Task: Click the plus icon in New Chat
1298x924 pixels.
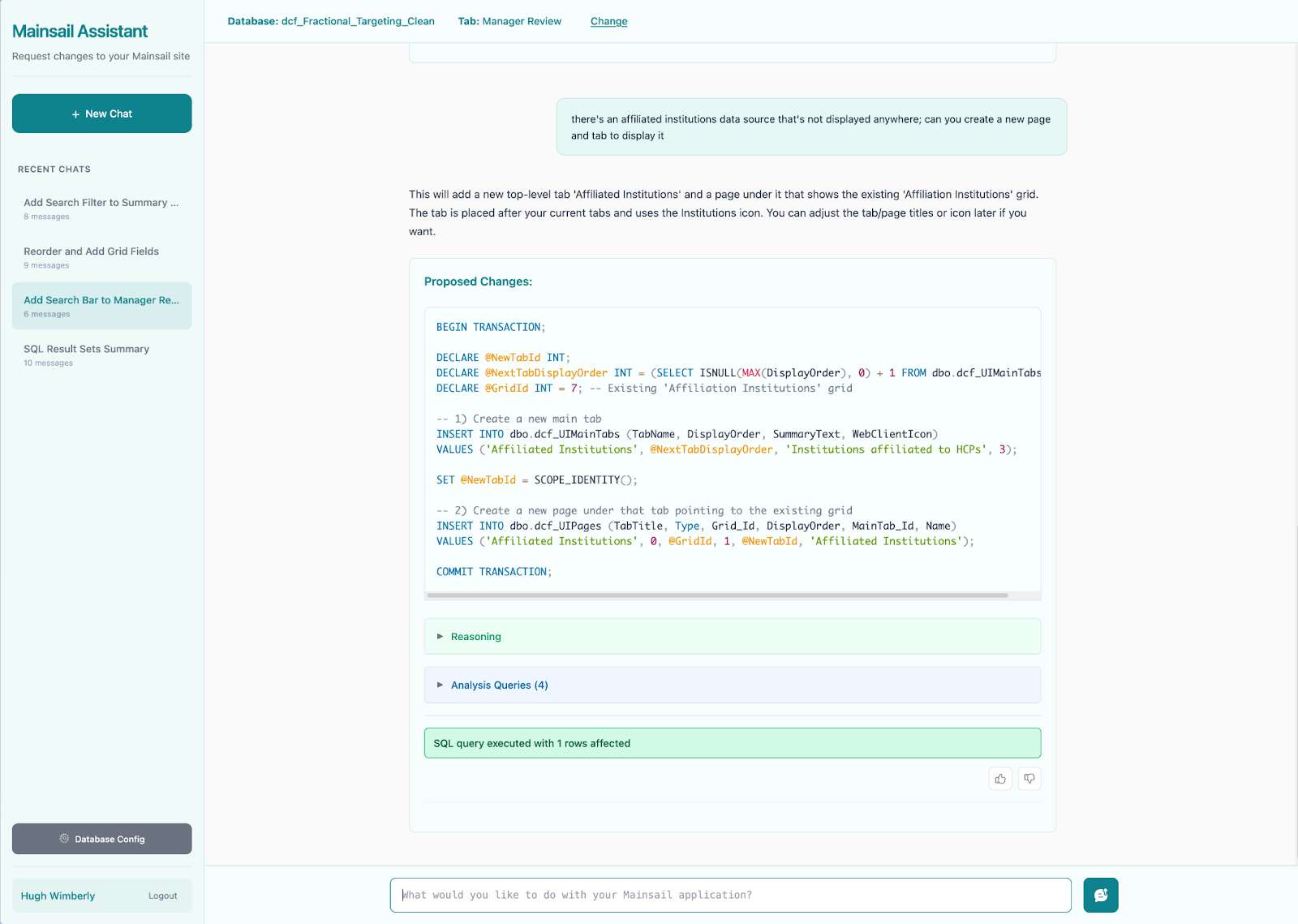Action: (76, 114)
